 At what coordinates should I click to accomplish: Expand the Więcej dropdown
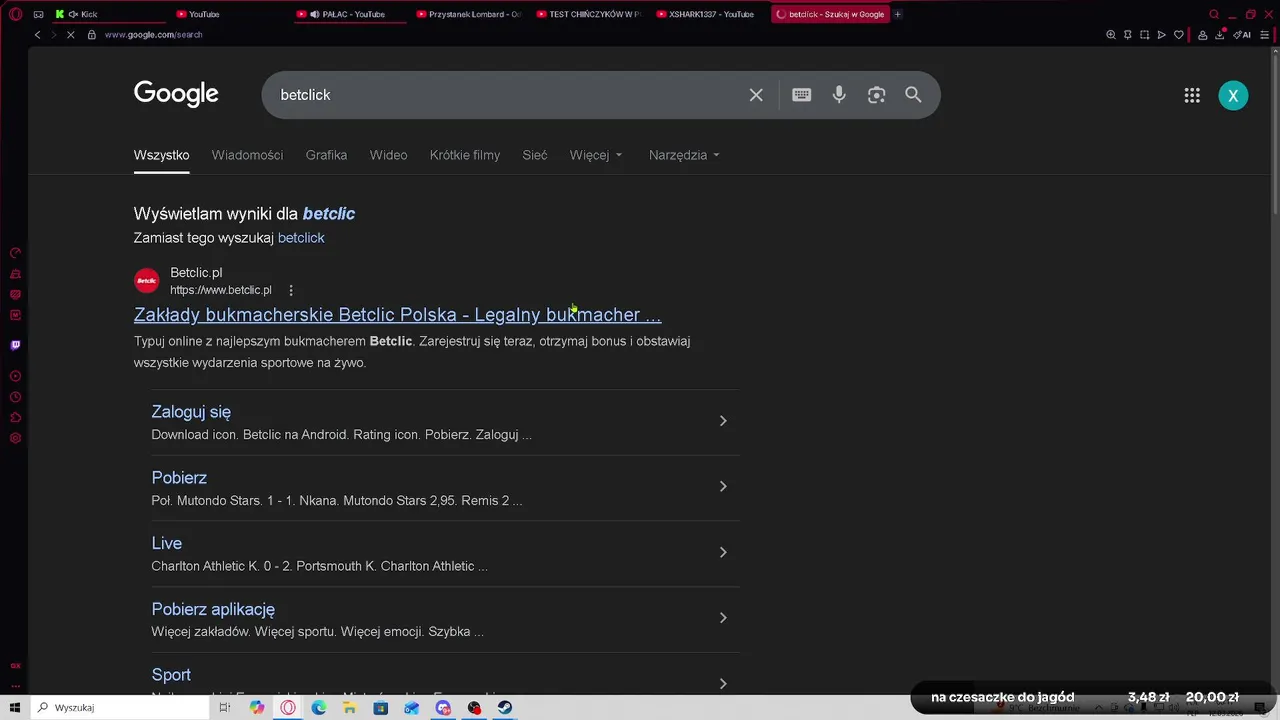[596, 155]
